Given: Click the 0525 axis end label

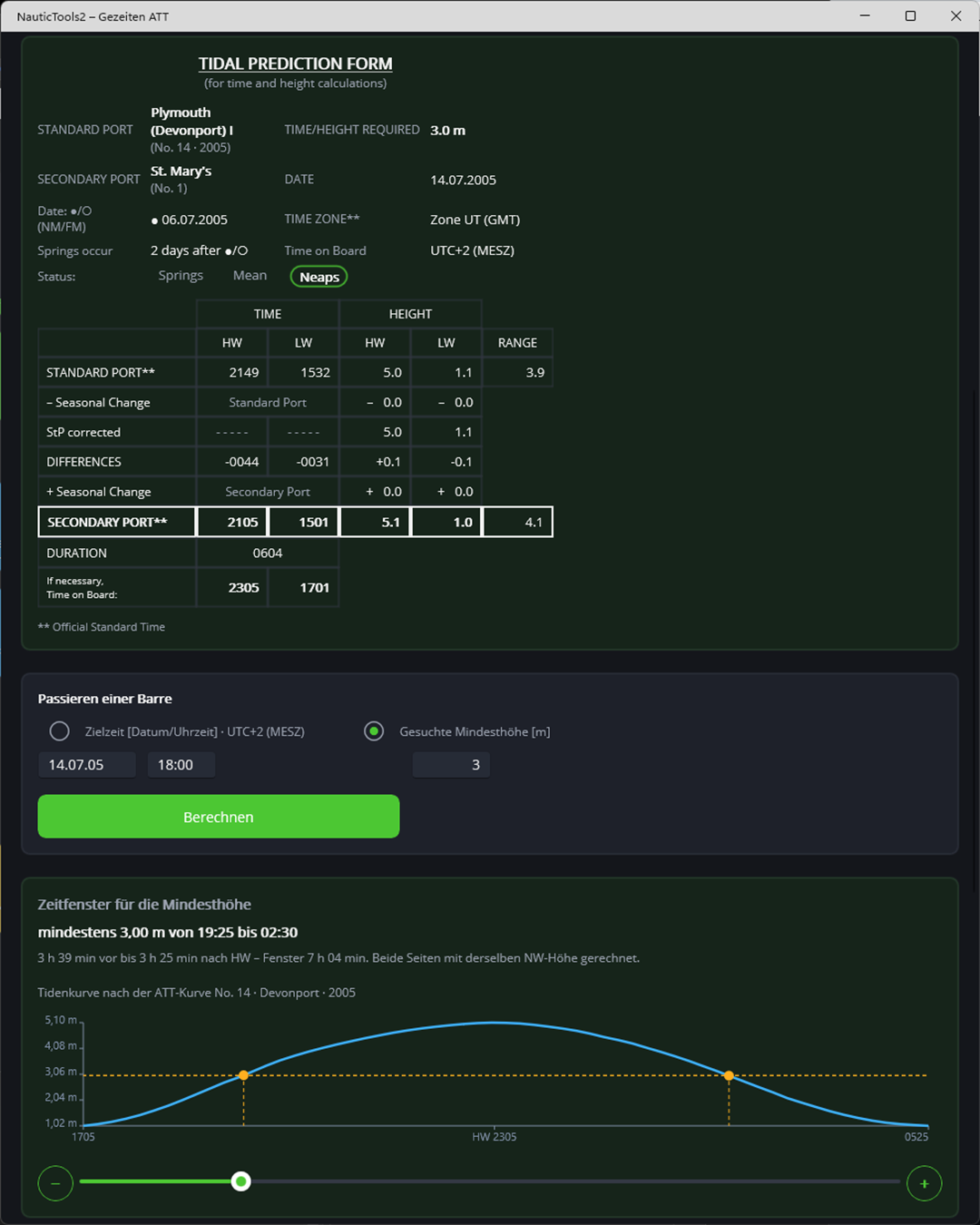Looking at the screenshot, I should click(x=916, y=1136).
